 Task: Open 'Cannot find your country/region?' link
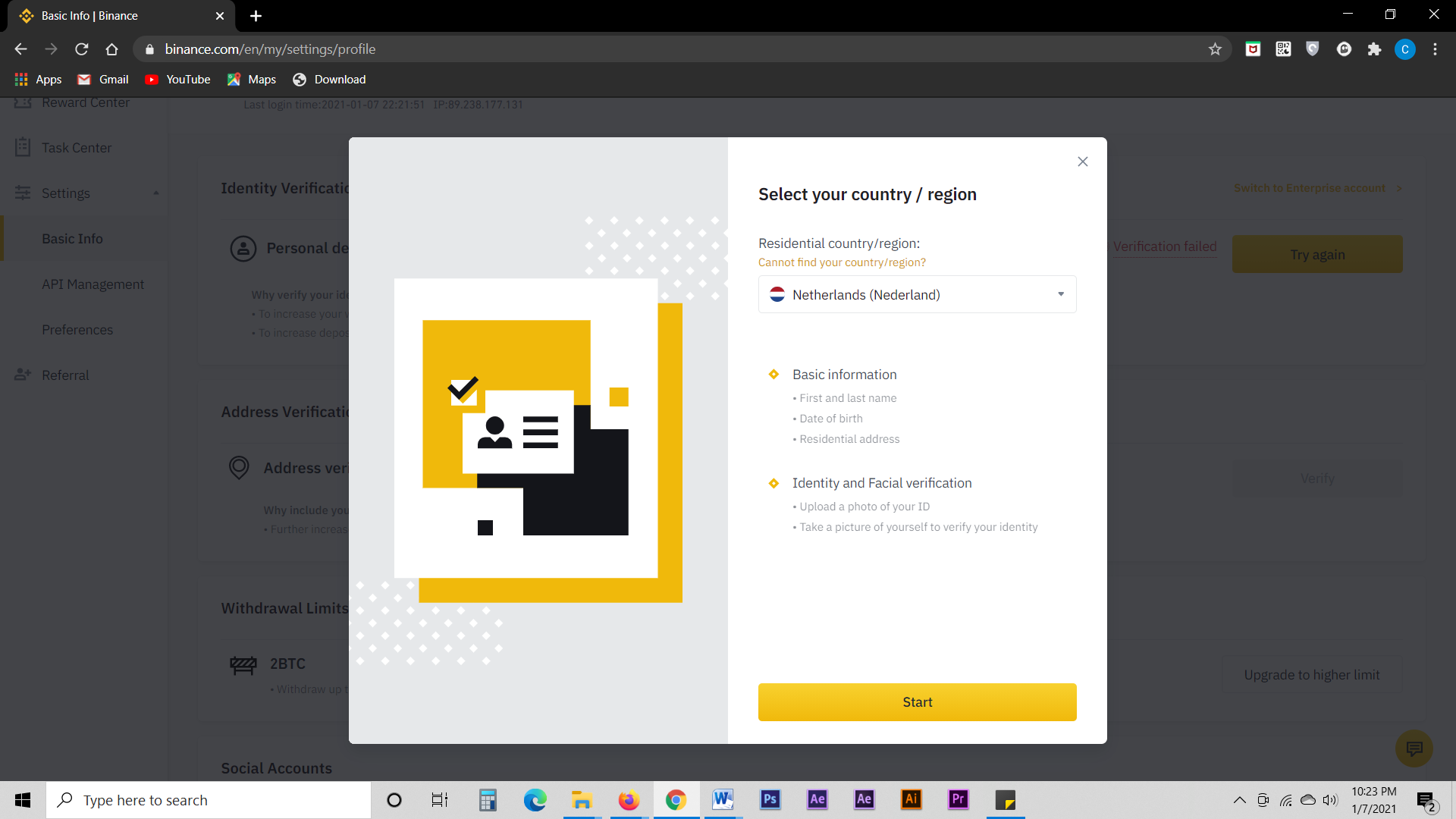[x=842, y=262]
